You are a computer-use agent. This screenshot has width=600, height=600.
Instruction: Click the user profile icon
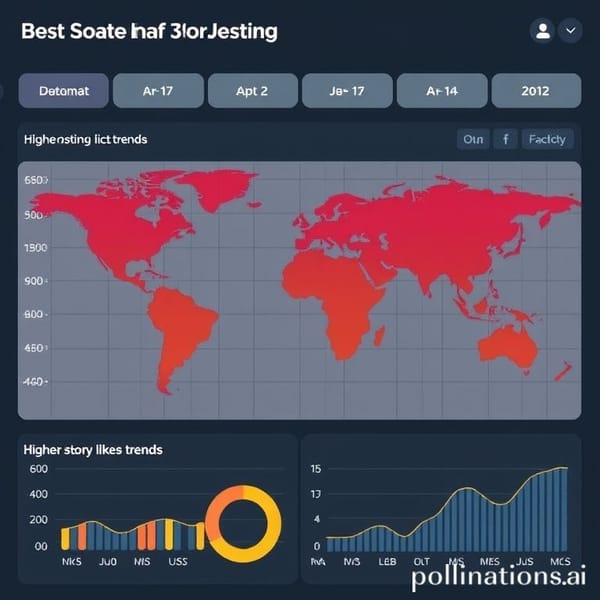(543, 32)
